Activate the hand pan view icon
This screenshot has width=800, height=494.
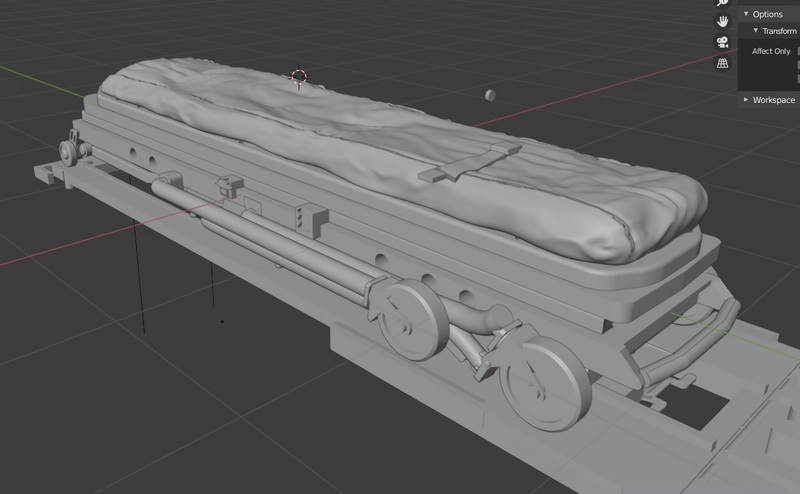click(721, 21)
